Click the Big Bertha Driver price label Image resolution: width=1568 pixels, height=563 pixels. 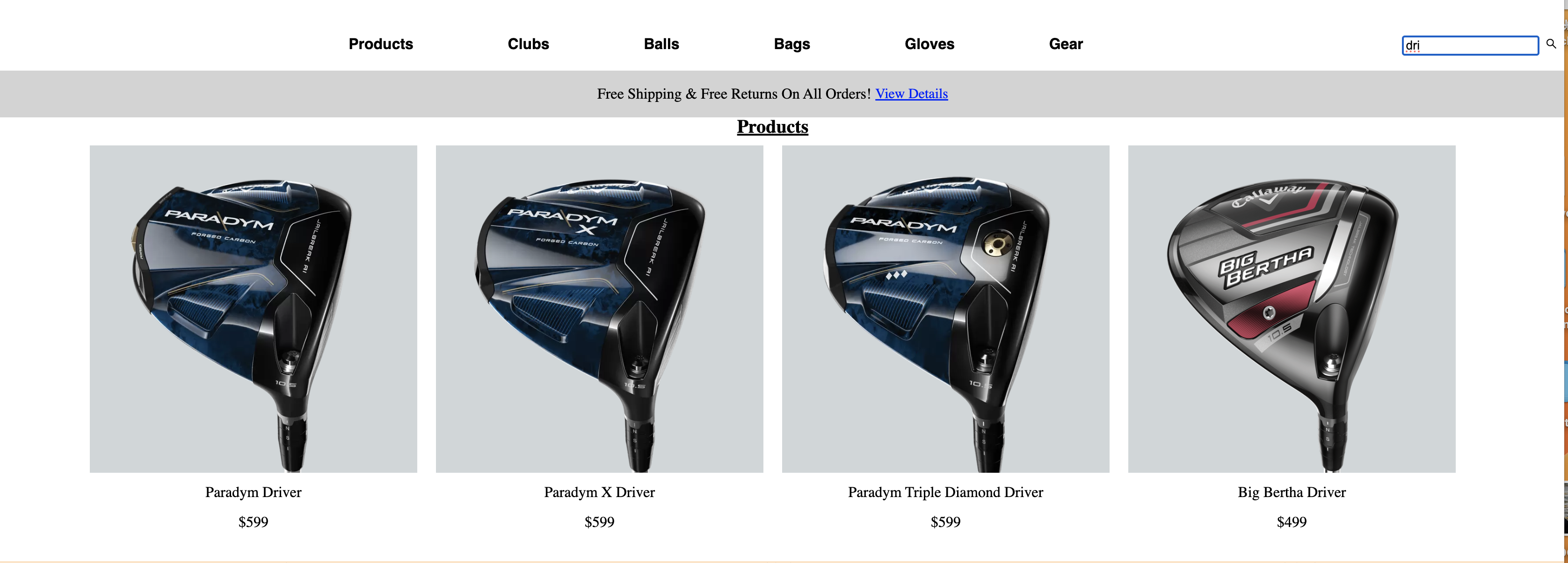(1291, 522)
